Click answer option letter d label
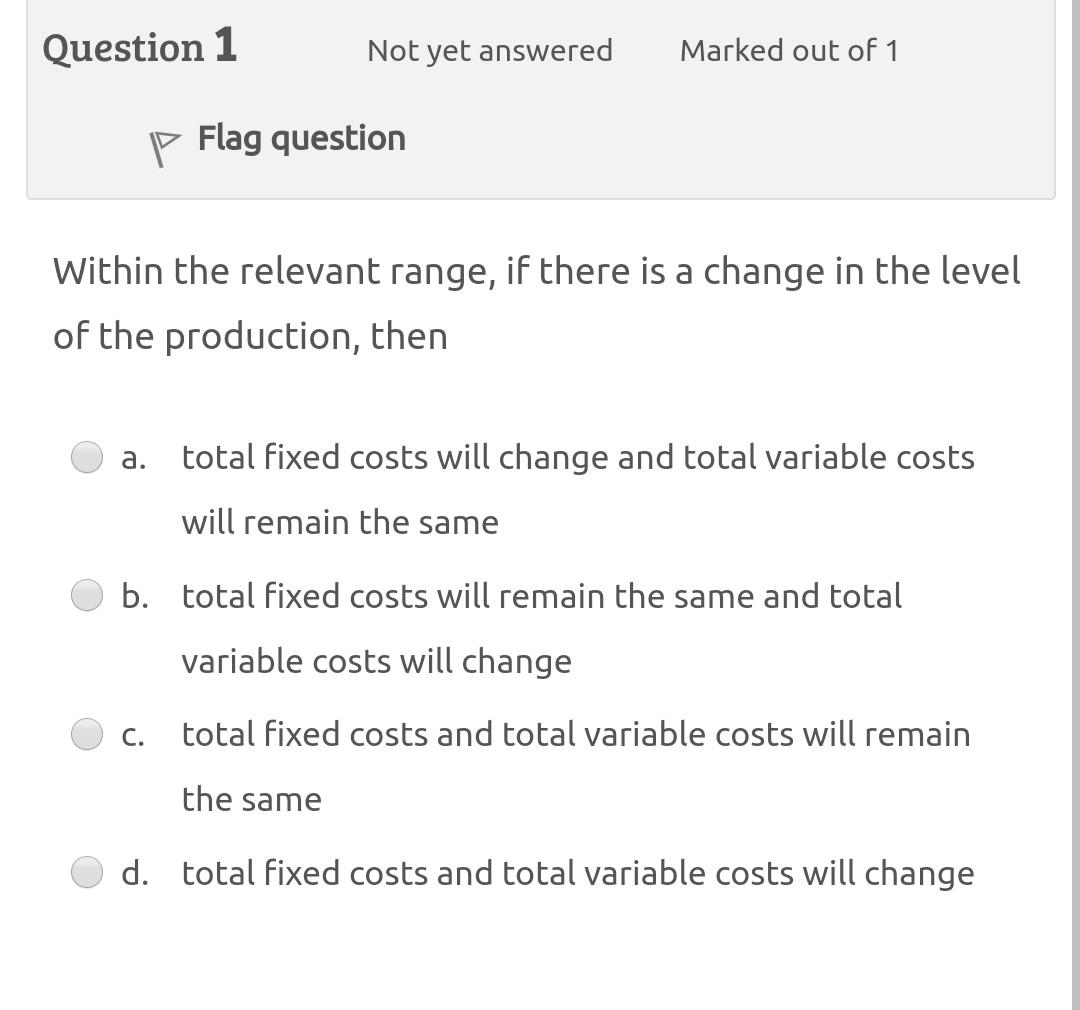1080x1010 pixels. pos(133,871)
